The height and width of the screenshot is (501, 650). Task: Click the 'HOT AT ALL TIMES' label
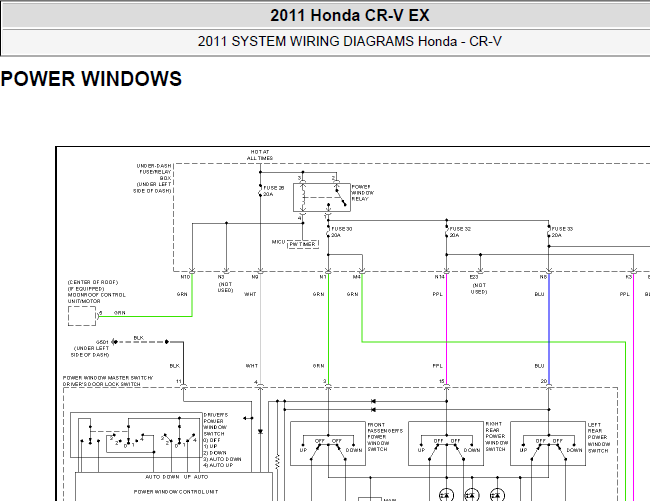point(260,155)
